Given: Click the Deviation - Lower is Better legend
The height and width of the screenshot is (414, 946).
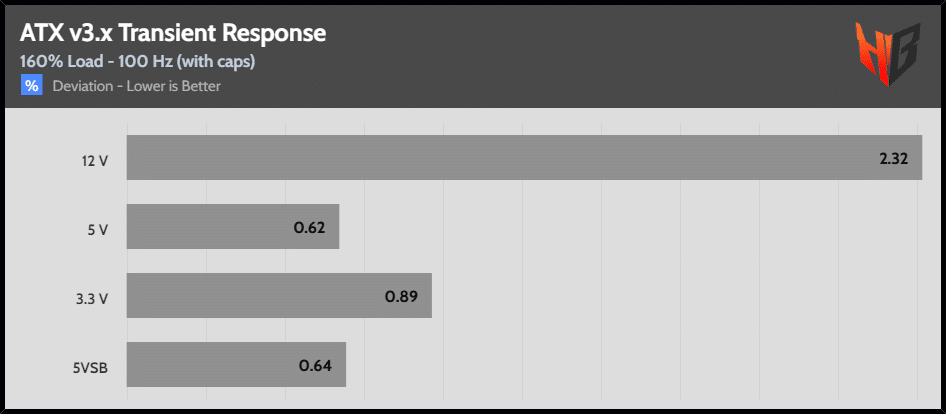Looking at the screenshot, I should click(136, 86).
